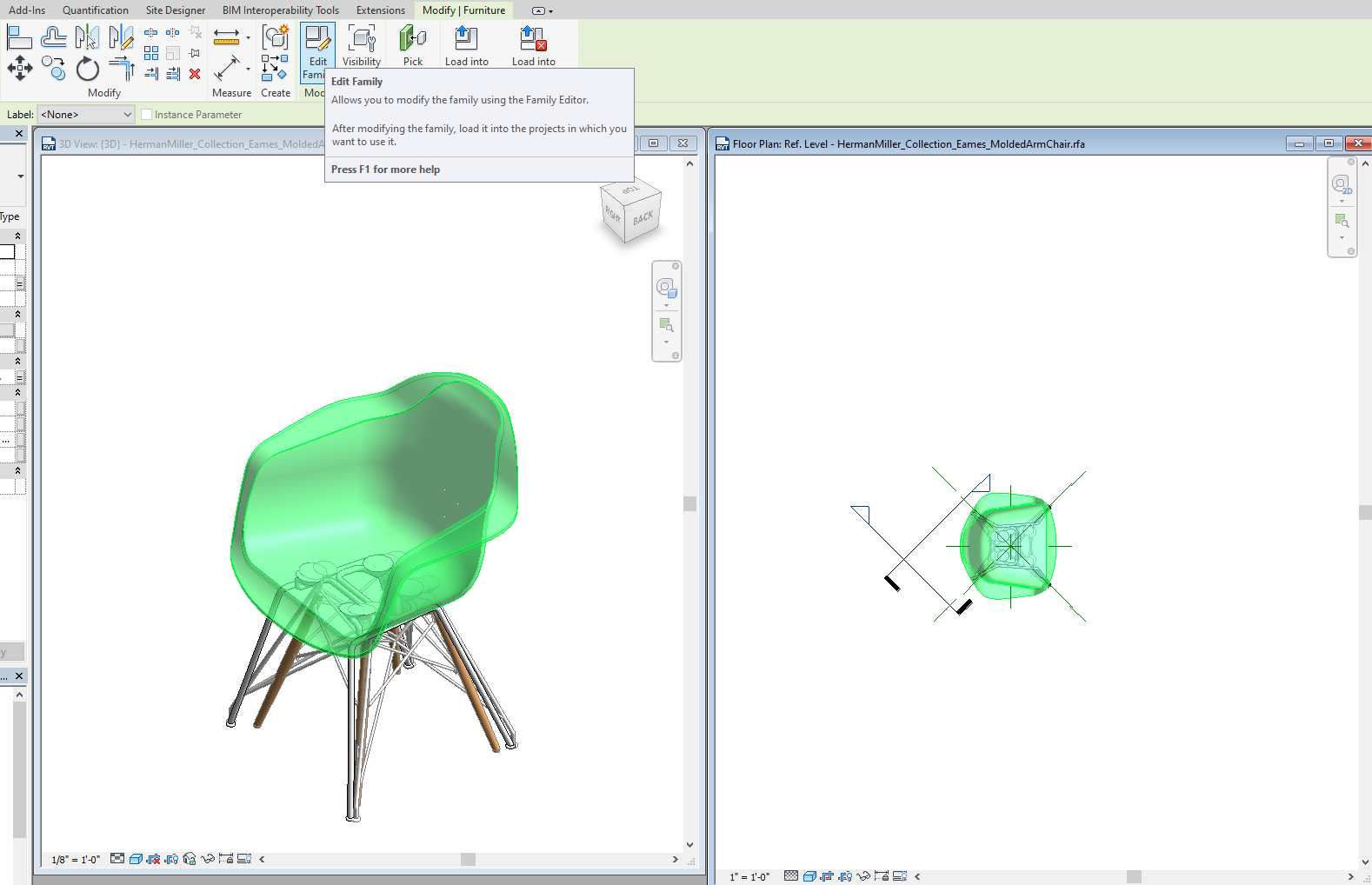Open Visual Style options in 3D view bar

point(136,859)
